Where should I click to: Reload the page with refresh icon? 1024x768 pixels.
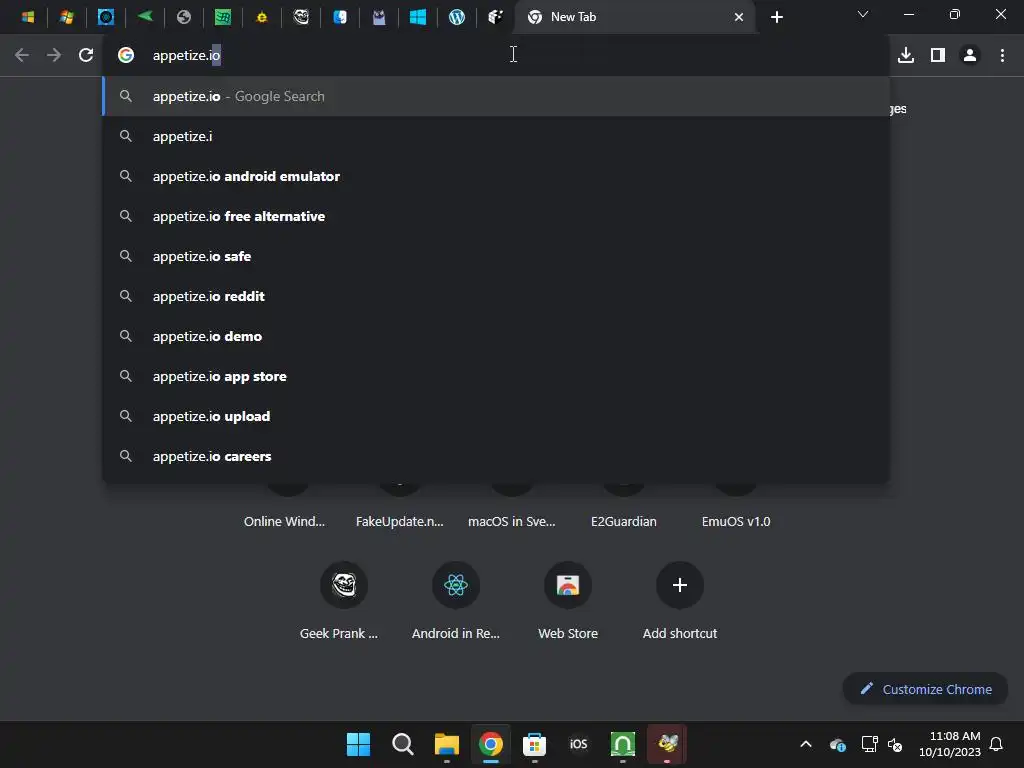coord(86,55)
